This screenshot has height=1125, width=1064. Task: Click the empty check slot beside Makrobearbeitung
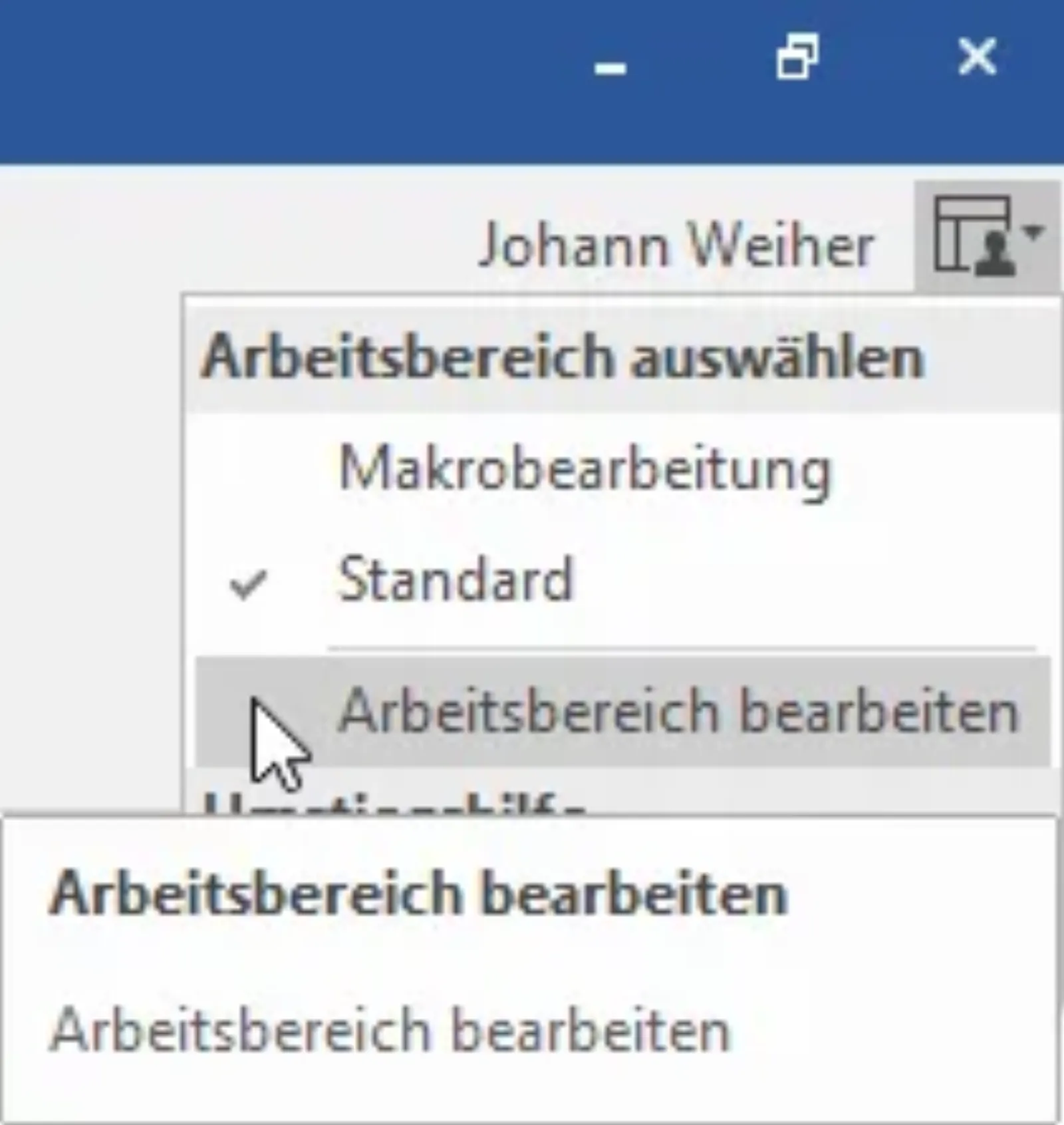click(248, 470)
